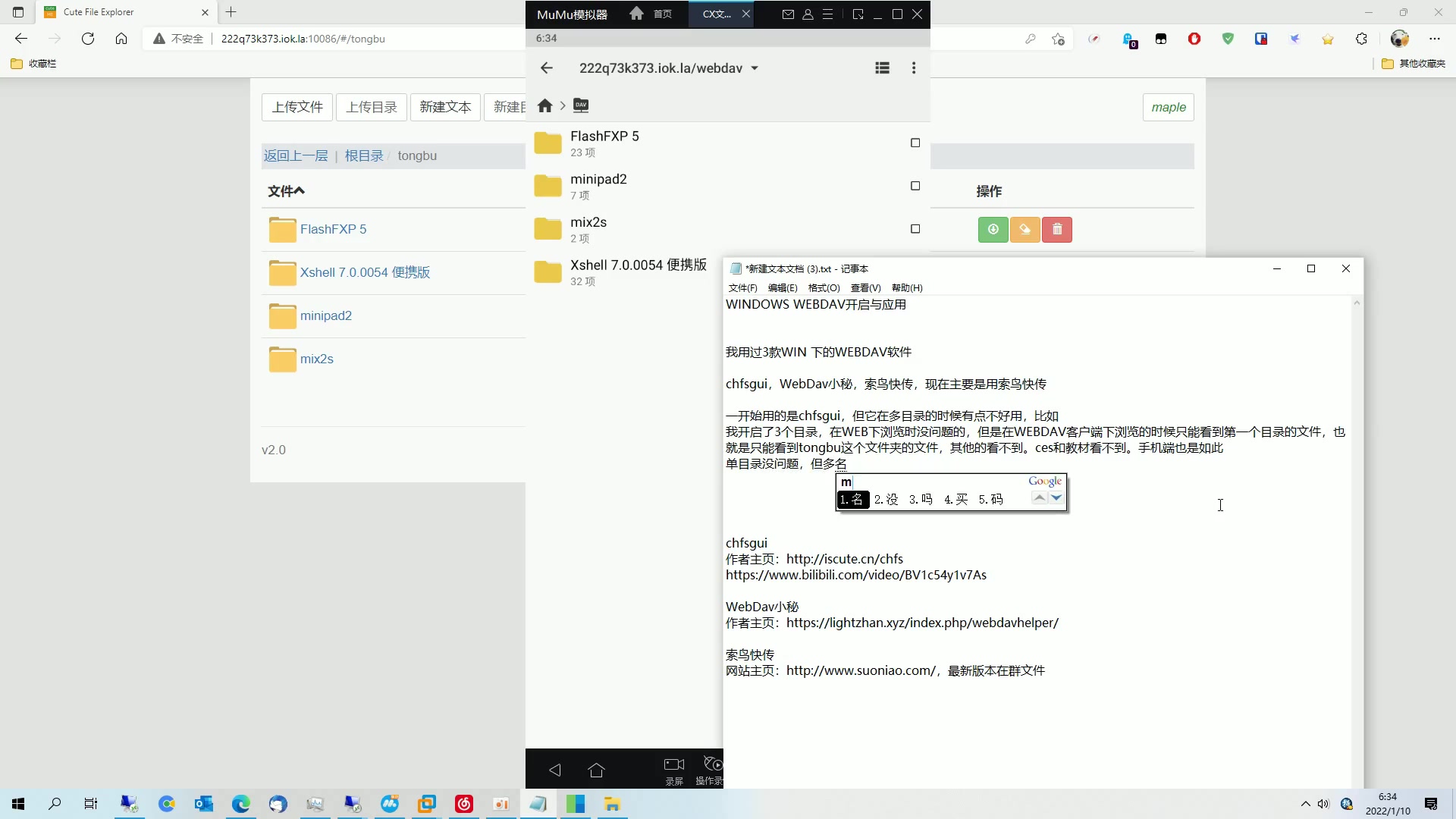The height and width of the screenshot is (819, 1456).
Task: Click the maple user button
Action: pos(1168,107)
